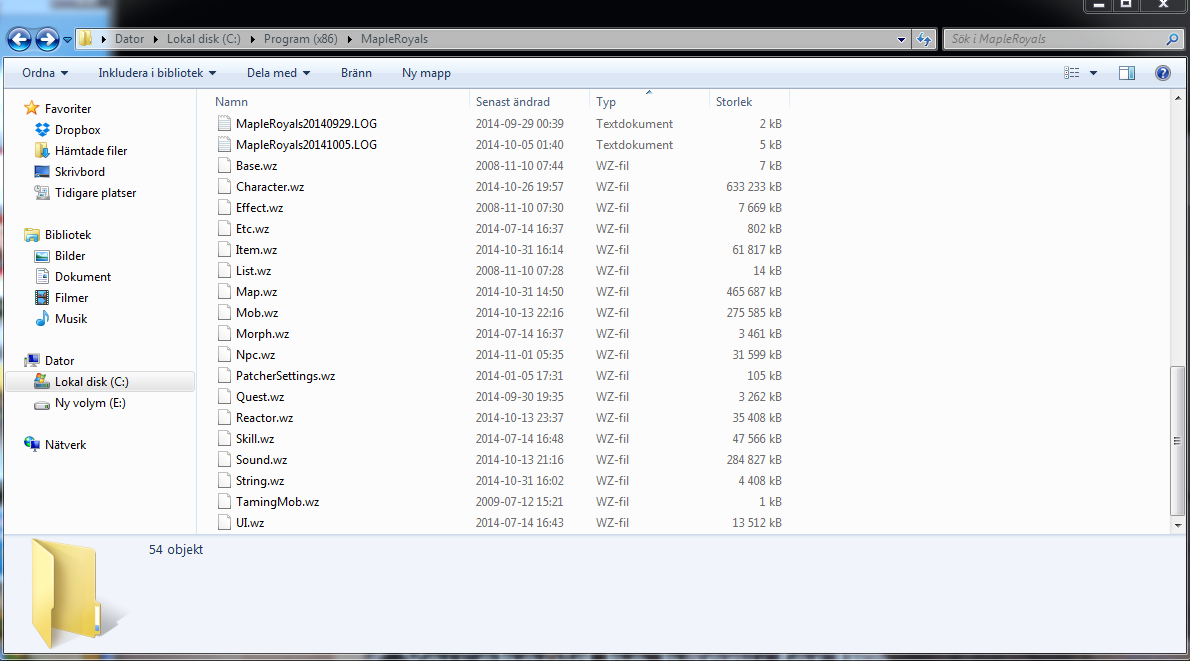
Task: Open Help with the question mark icon
Action: pyautogui.click(x=1163, y=73)
